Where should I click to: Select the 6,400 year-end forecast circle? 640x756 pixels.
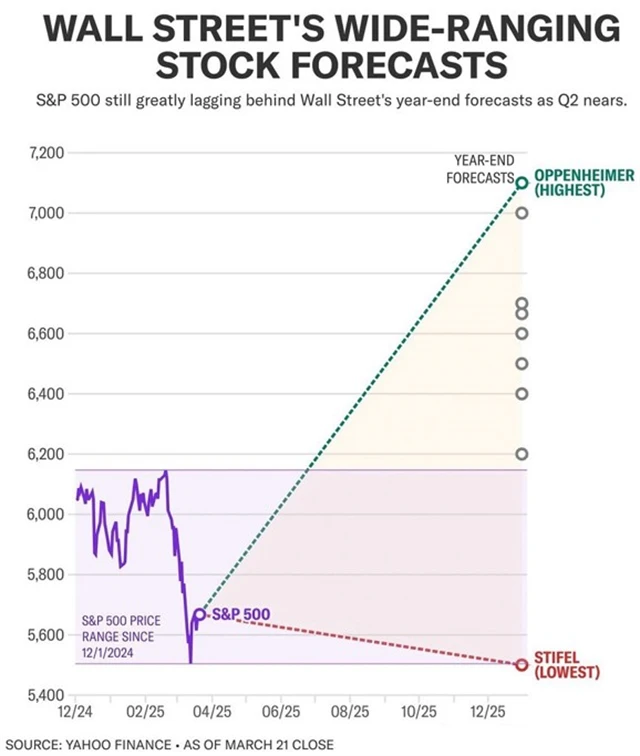click(521, 393)
